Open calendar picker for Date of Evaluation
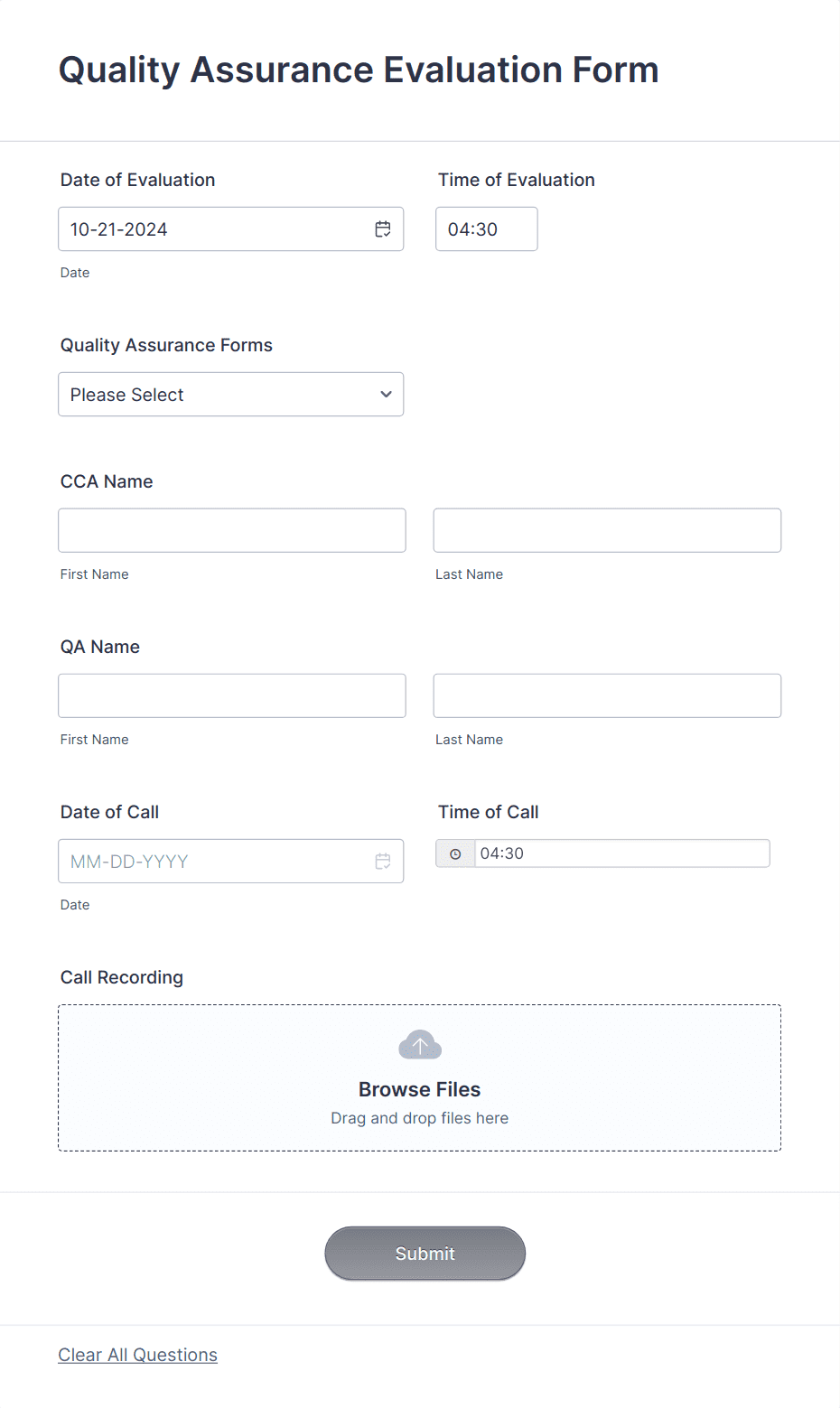Viewport: 840px width, 1408px height. click(383, 229)
